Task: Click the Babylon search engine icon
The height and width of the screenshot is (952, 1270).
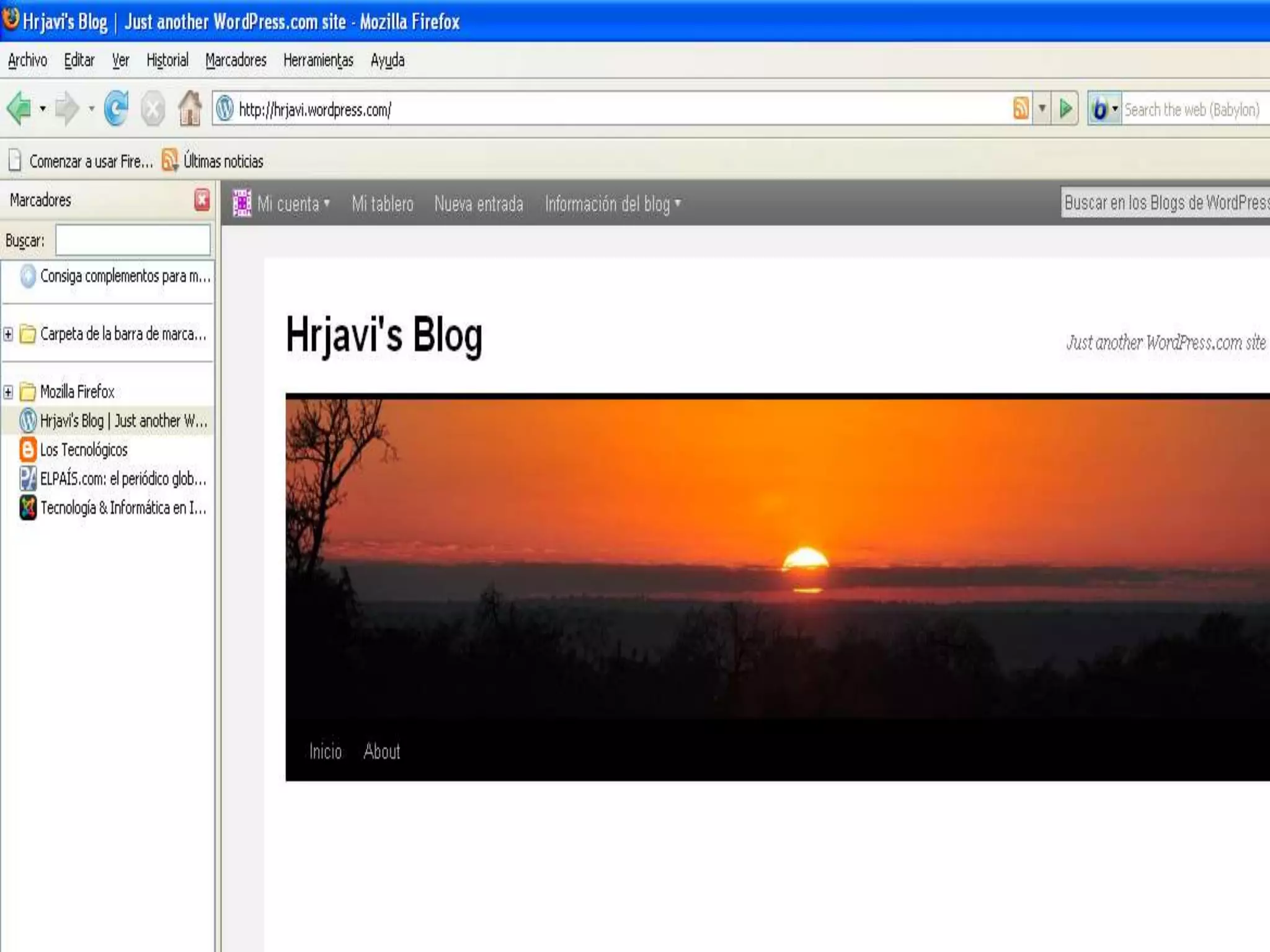Action: coord(1099,110)
